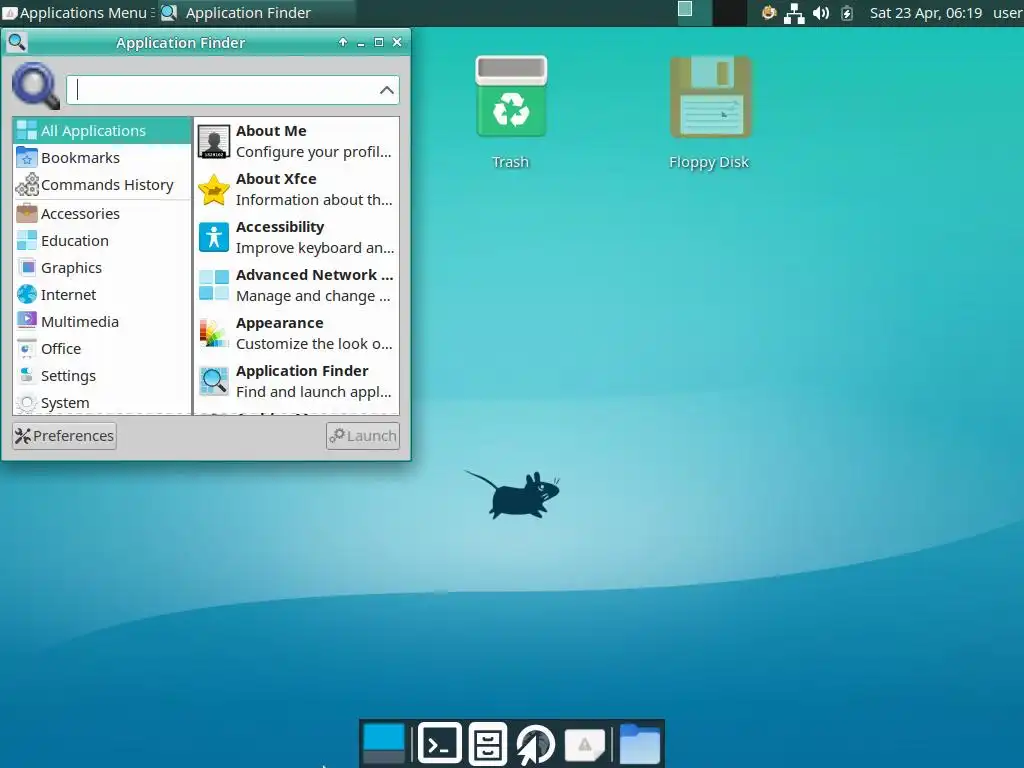The image size is (1024, 768).
Task: Click 'Improve keyboard an...' description text
Action: [x=315, y=248]
